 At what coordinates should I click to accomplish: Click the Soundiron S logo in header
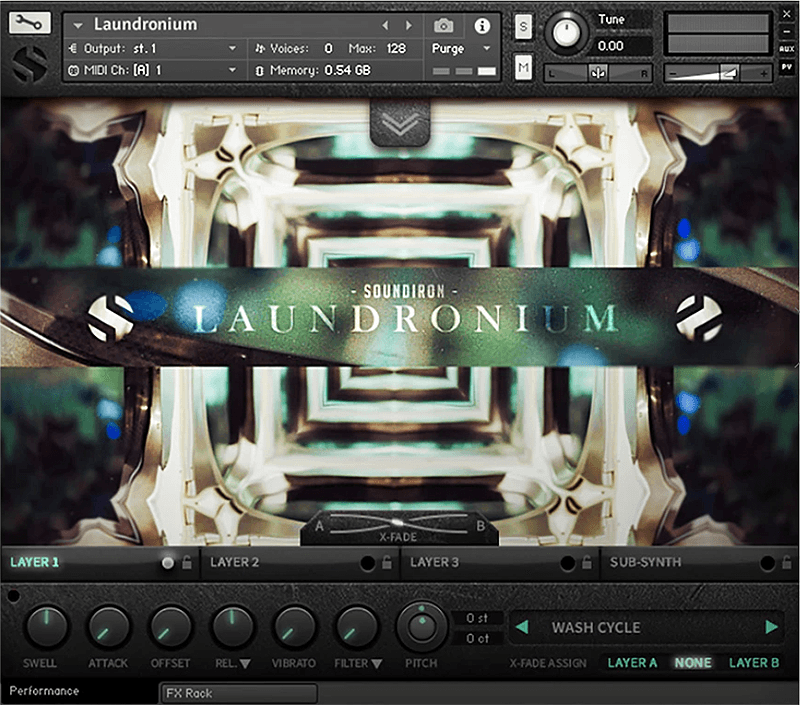click(30, 64)
